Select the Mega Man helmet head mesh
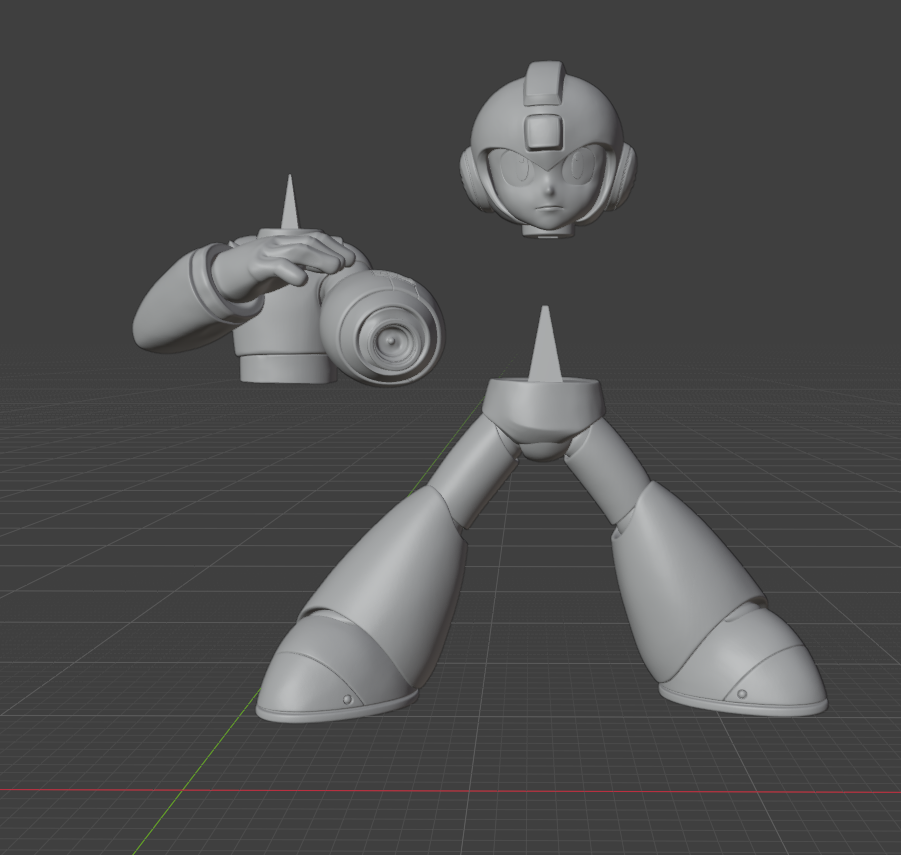The width and height of the screenshot is (901, 855). 548,149
